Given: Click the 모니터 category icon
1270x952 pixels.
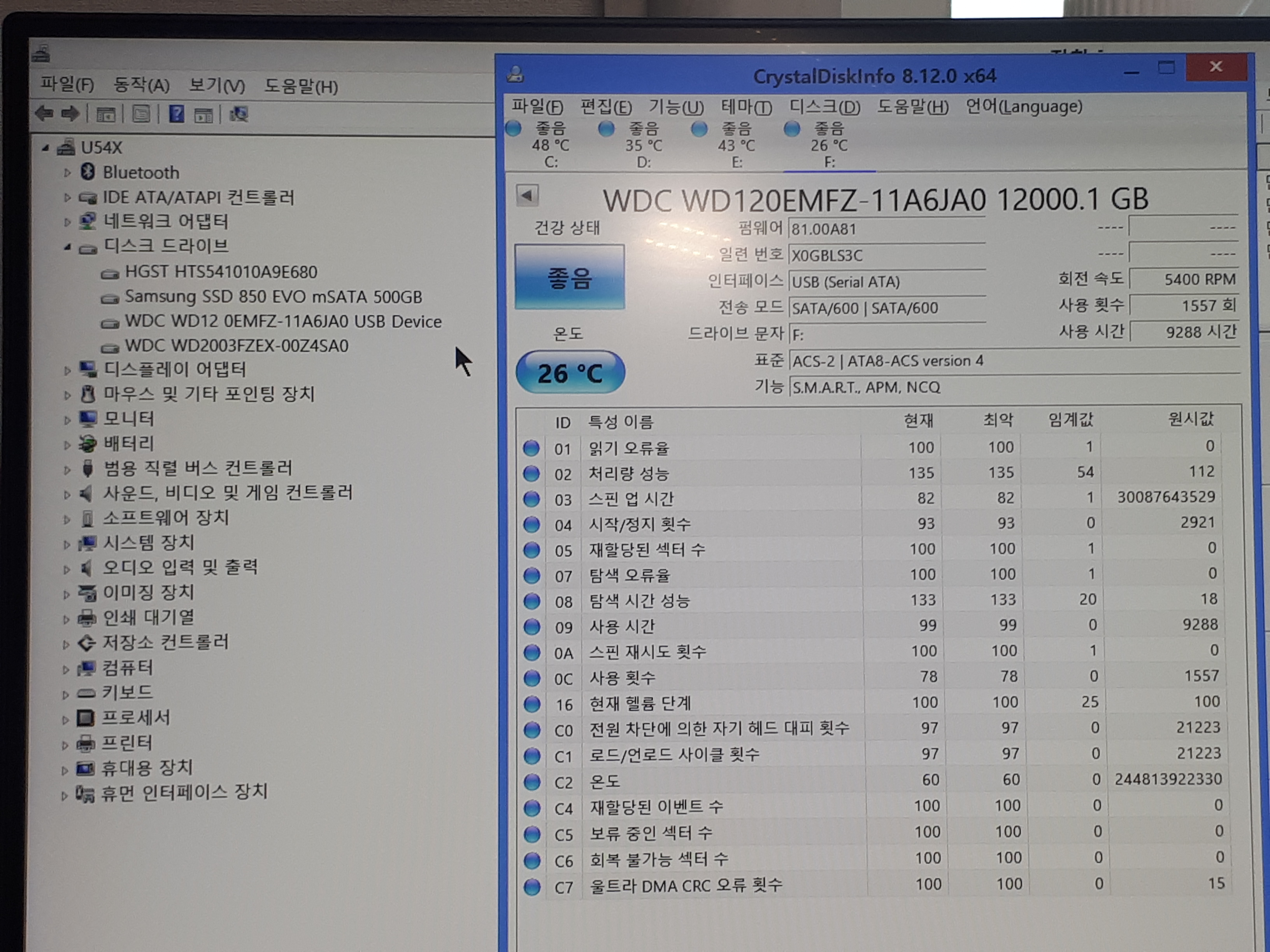Looking at the screenshot, I should point(88,418).
